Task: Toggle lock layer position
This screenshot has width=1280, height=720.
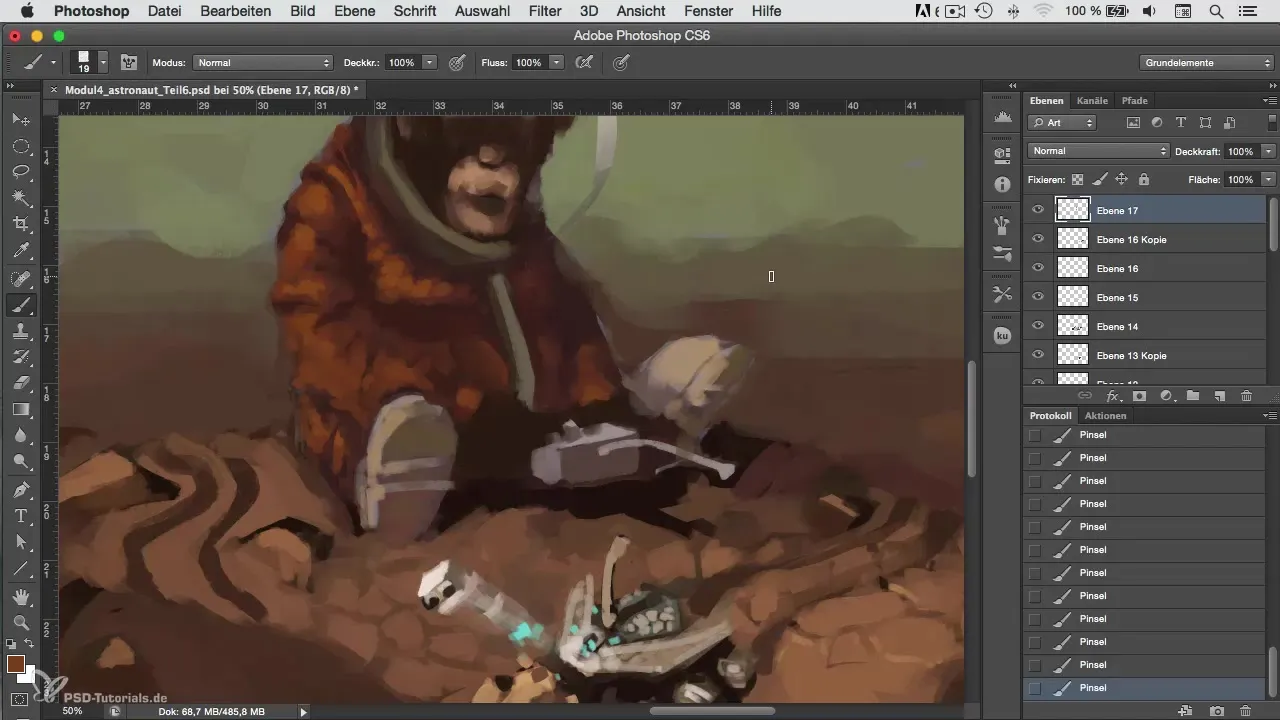Action: coord(1122,179)
